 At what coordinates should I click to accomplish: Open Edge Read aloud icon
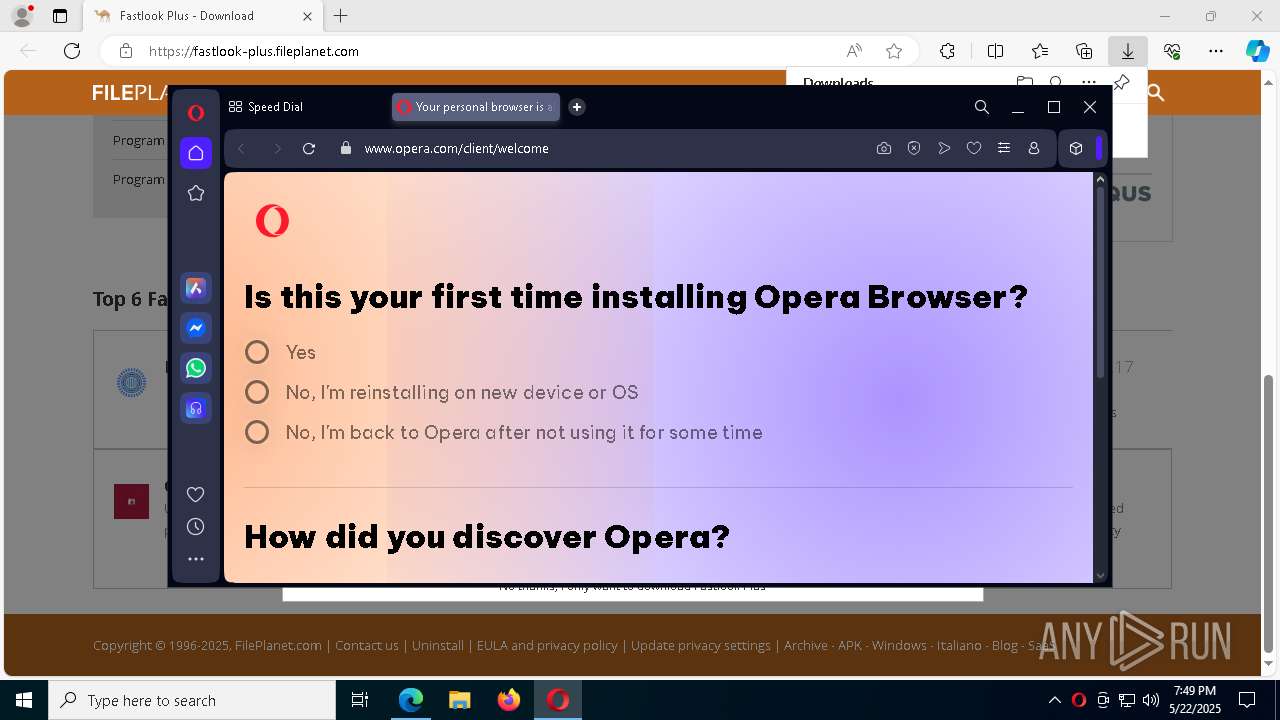pyautogui.click(x=854, y=51)
